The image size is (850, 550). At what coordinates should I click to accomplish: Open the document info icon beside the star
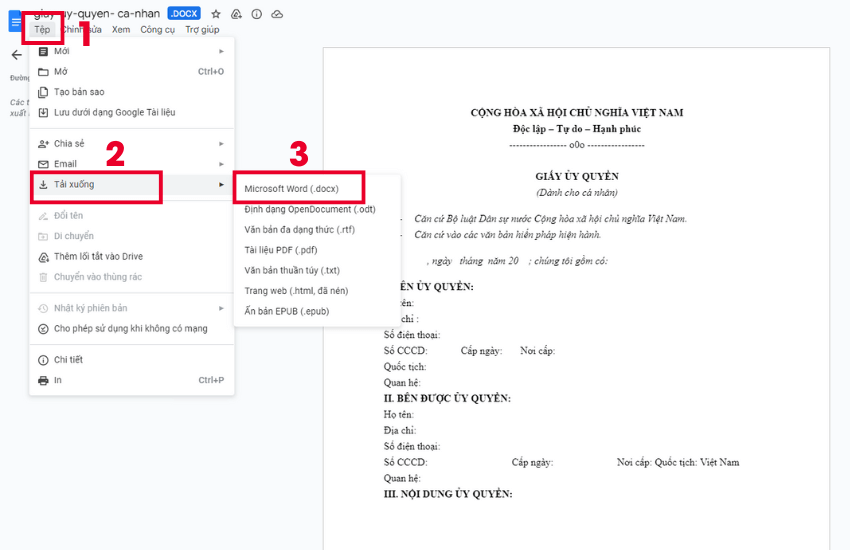(x=256, y=14)
